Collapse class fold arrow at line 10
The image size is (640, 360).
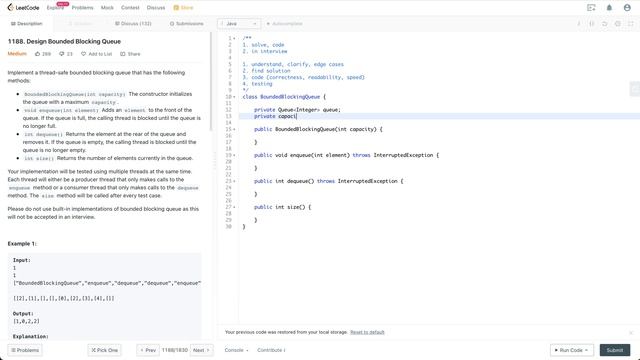234,97
